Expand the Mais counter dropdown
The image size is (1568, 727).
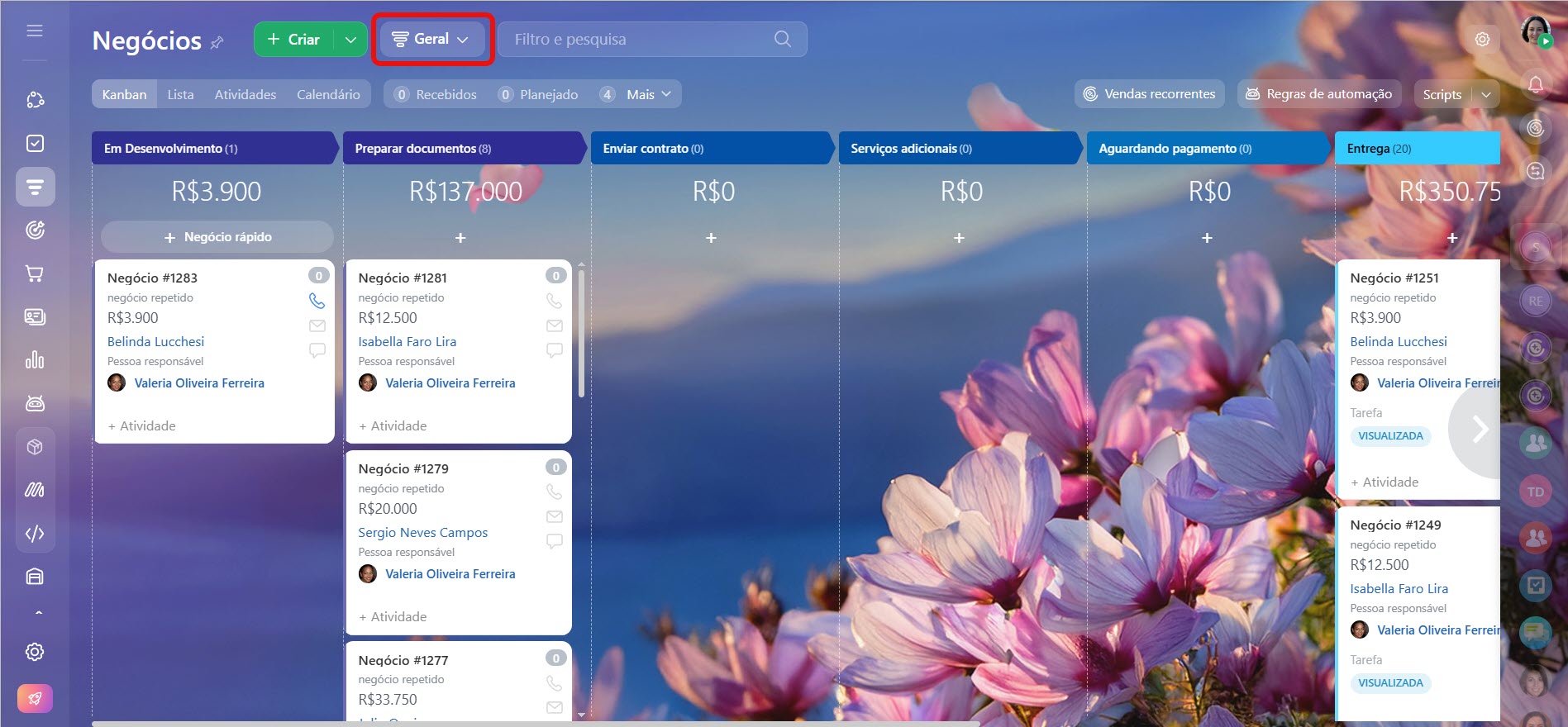point(639,94)
